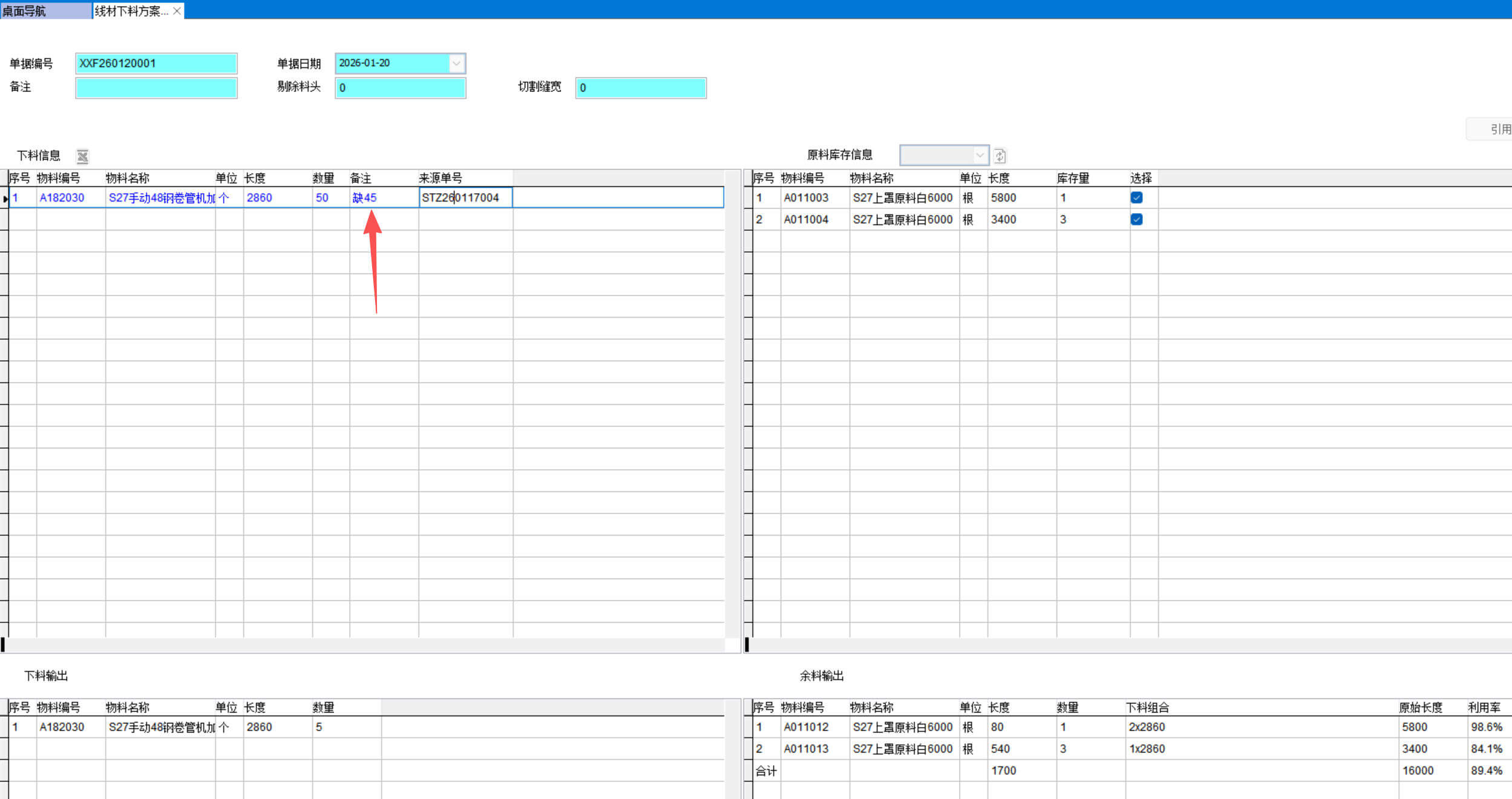
Task: Click the 下料信息 horizontal scrollbar
Action: 363,645
